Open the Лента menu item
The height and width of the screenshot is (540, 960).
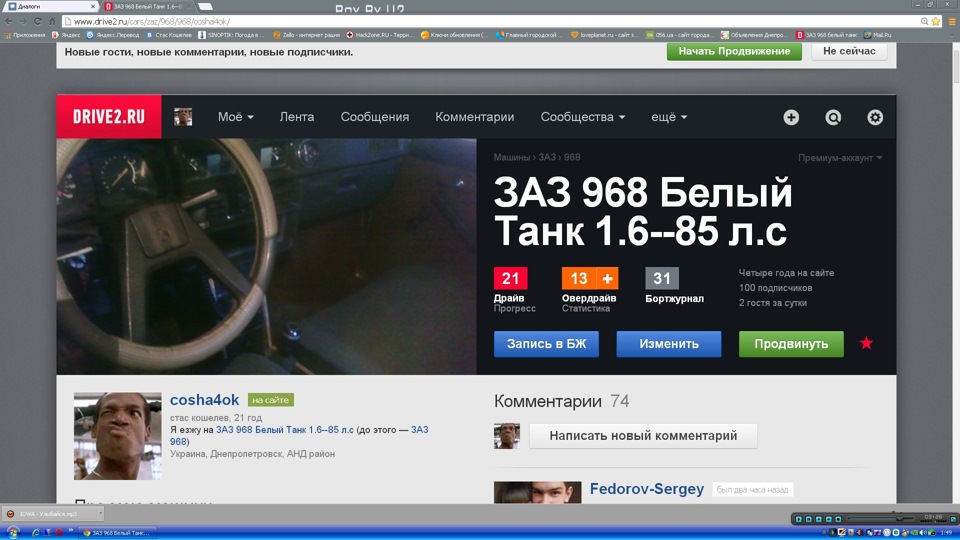tap(297, 117)
